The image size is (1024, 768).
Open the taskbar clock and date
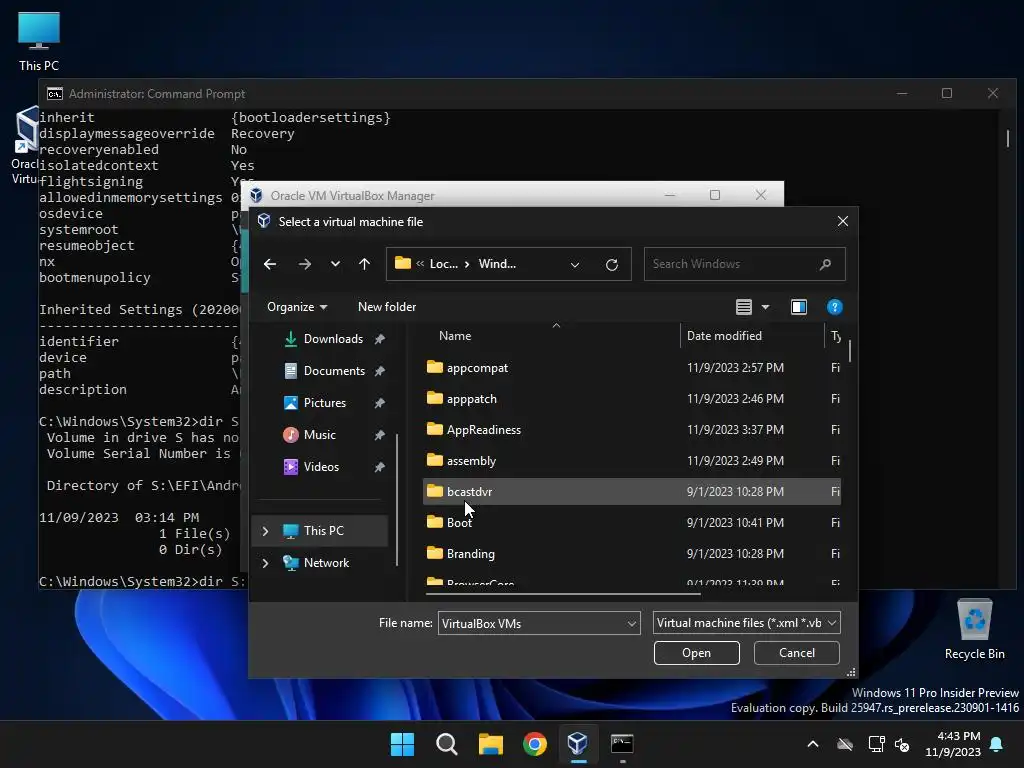point(953,744)
